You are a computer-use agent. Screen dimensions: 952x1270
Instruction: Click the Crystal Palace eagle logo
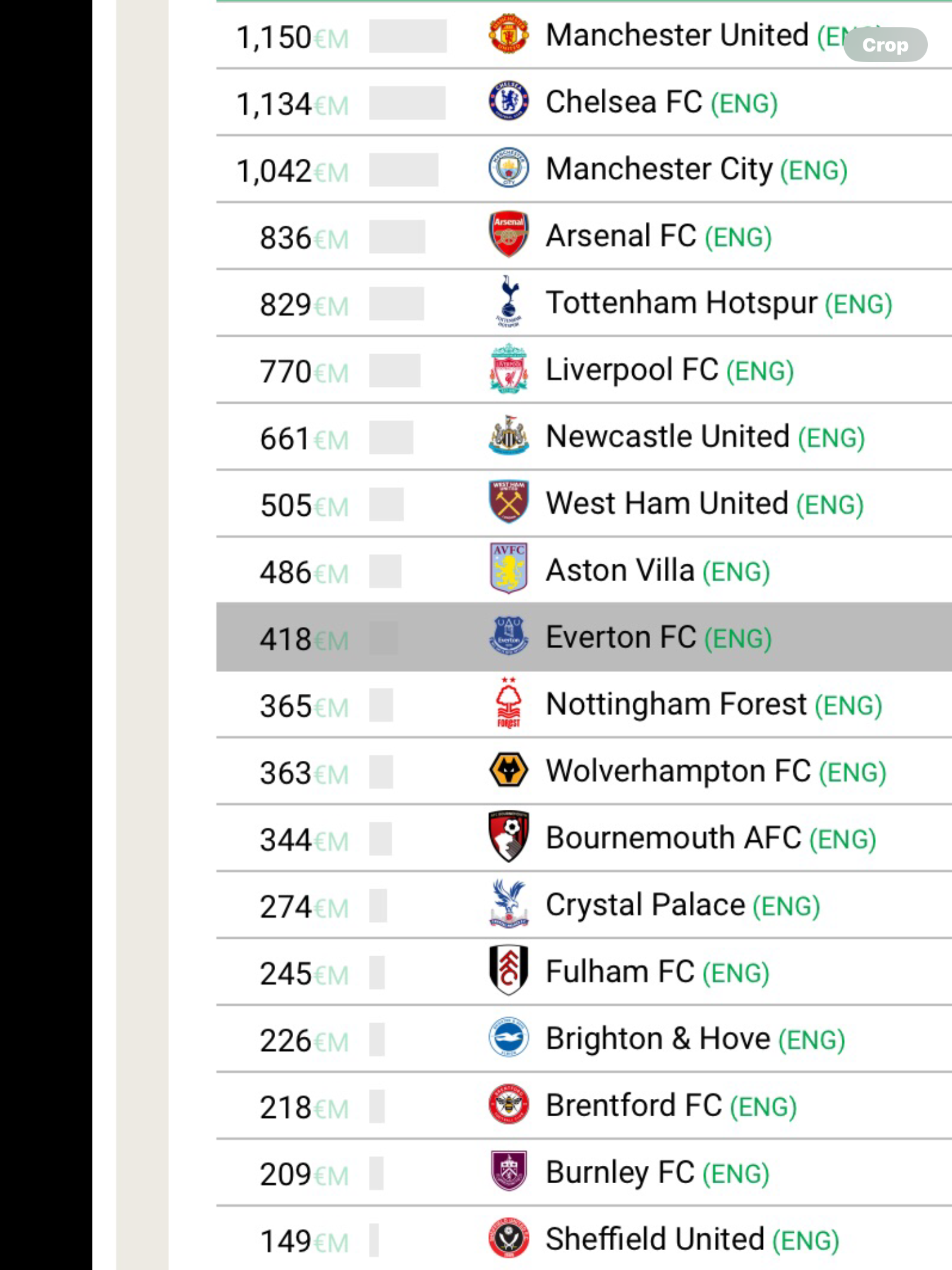click(x=508, y=904)
